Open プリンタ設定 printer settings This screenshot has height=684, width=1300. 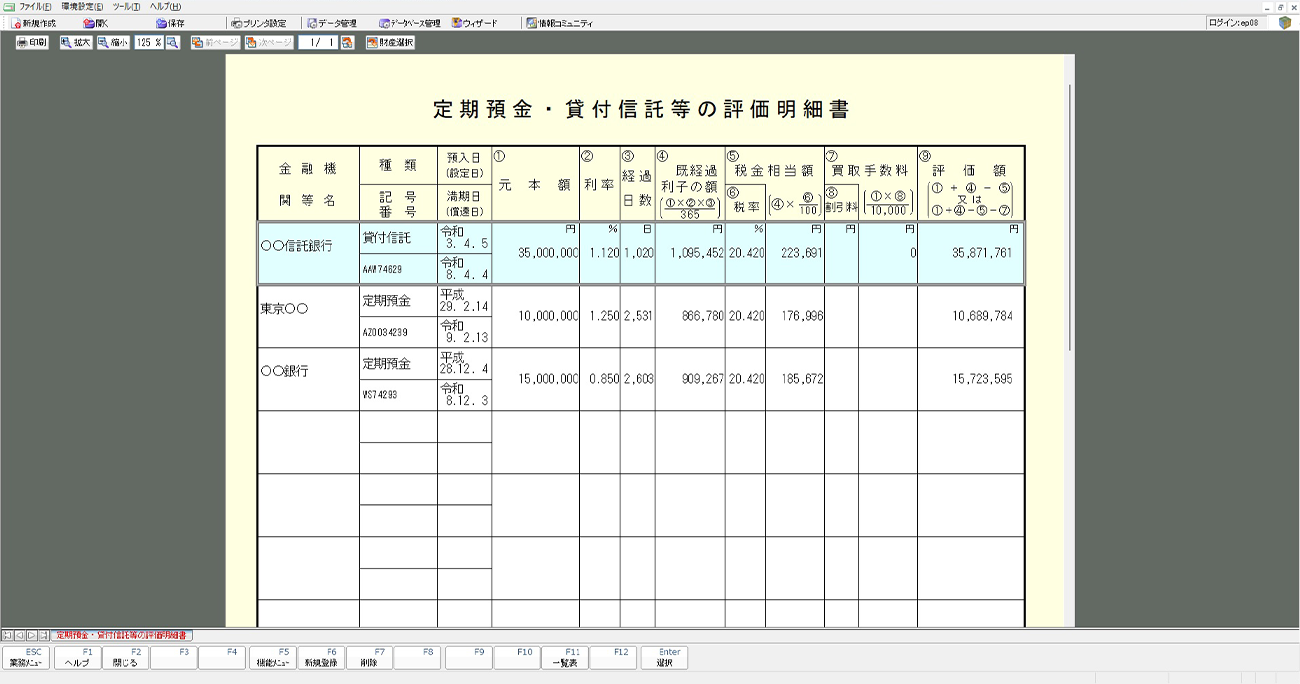[258, 23]
